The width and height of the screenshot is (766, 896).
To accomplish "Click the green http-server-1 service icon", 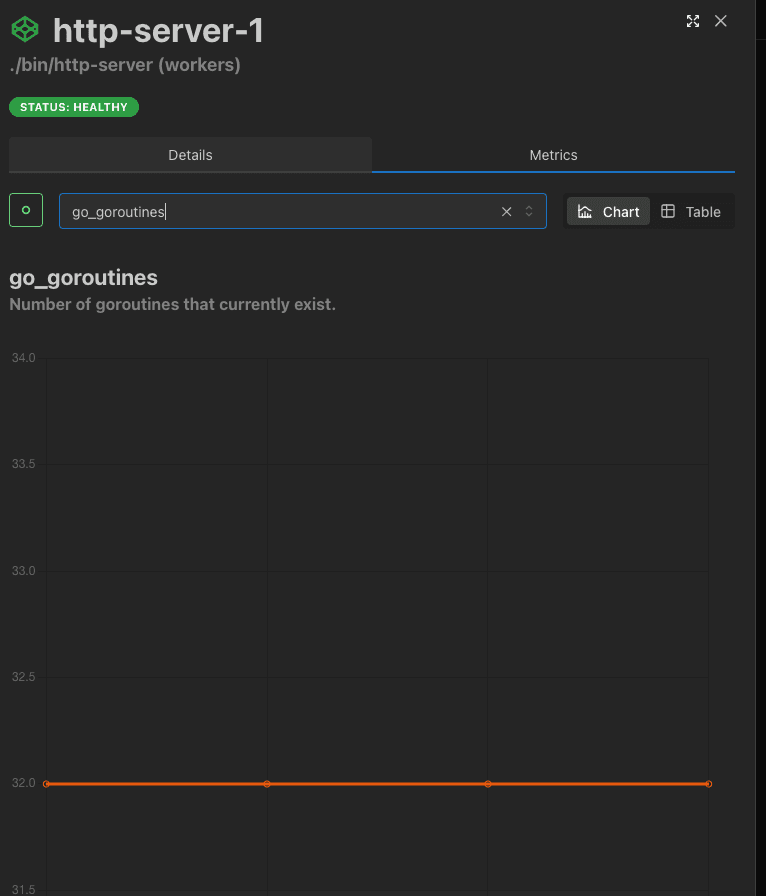I will pos(25,30).
